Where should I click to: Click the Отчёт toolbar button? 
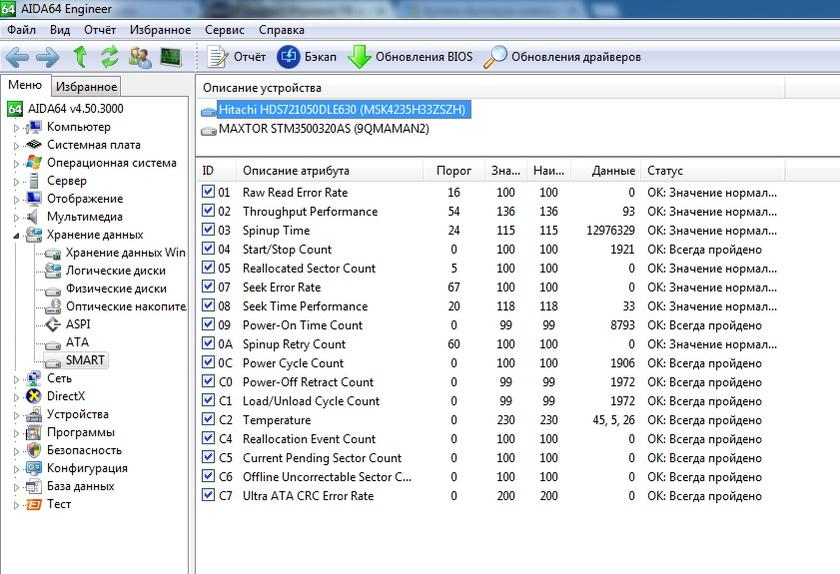[236, 57]
